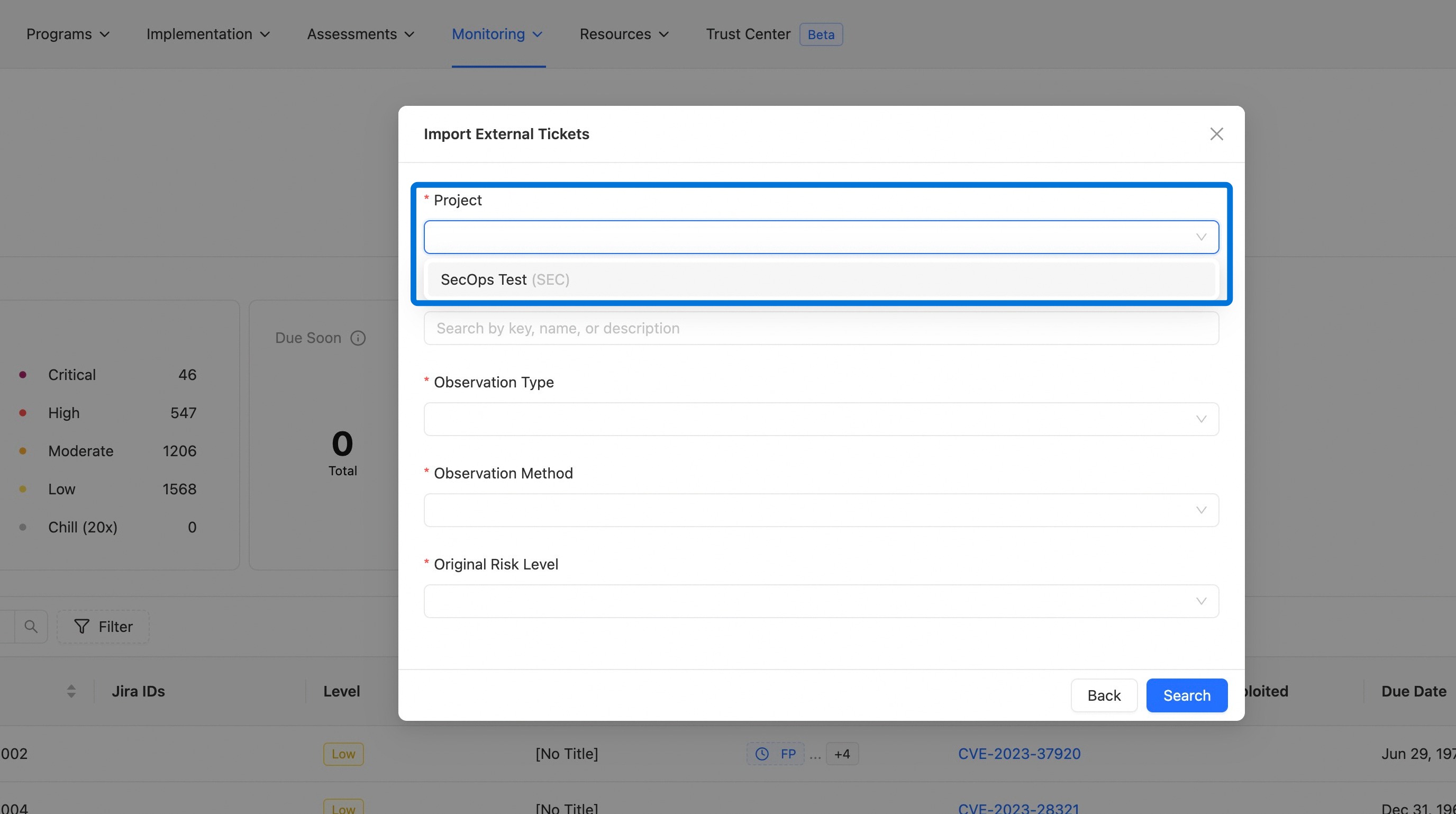Click the Jira IDs column header
Image resolution: width=1456 pixels, height=814 pixels.
coord(139,691)
